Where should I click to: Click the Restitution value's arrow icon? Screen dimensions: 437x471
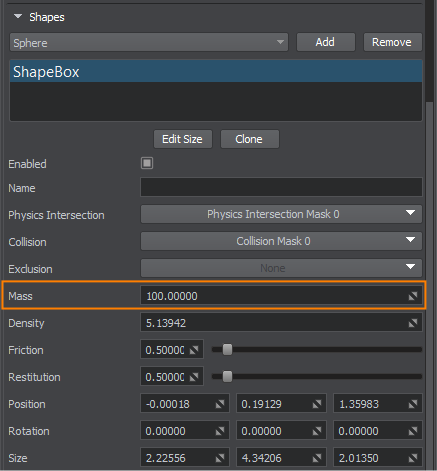point(194,377)
